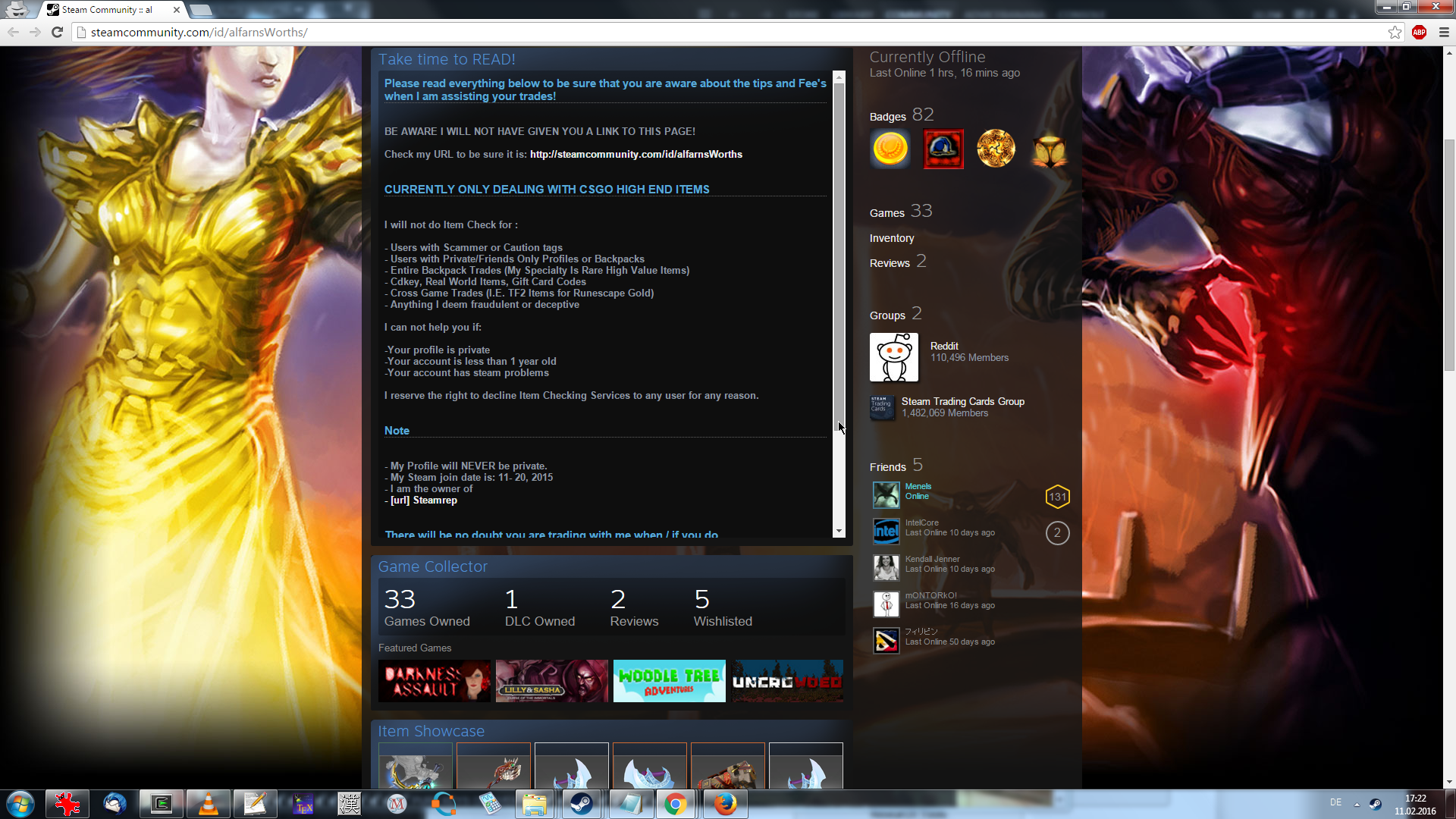Open the Inventory link
Image resolution: width=1456 pixels, height=819 pixels.
point(891,238)
